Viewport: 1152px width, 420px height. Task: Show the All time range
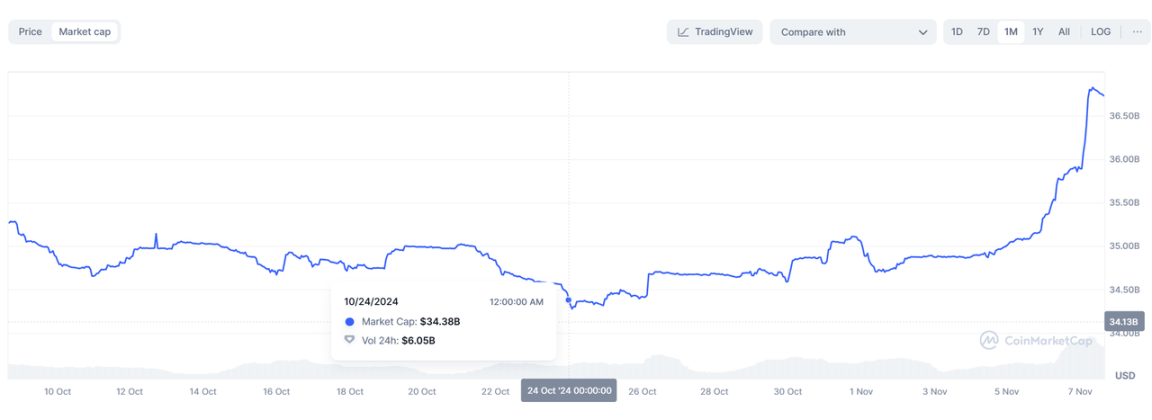(x=1064, y=32)
